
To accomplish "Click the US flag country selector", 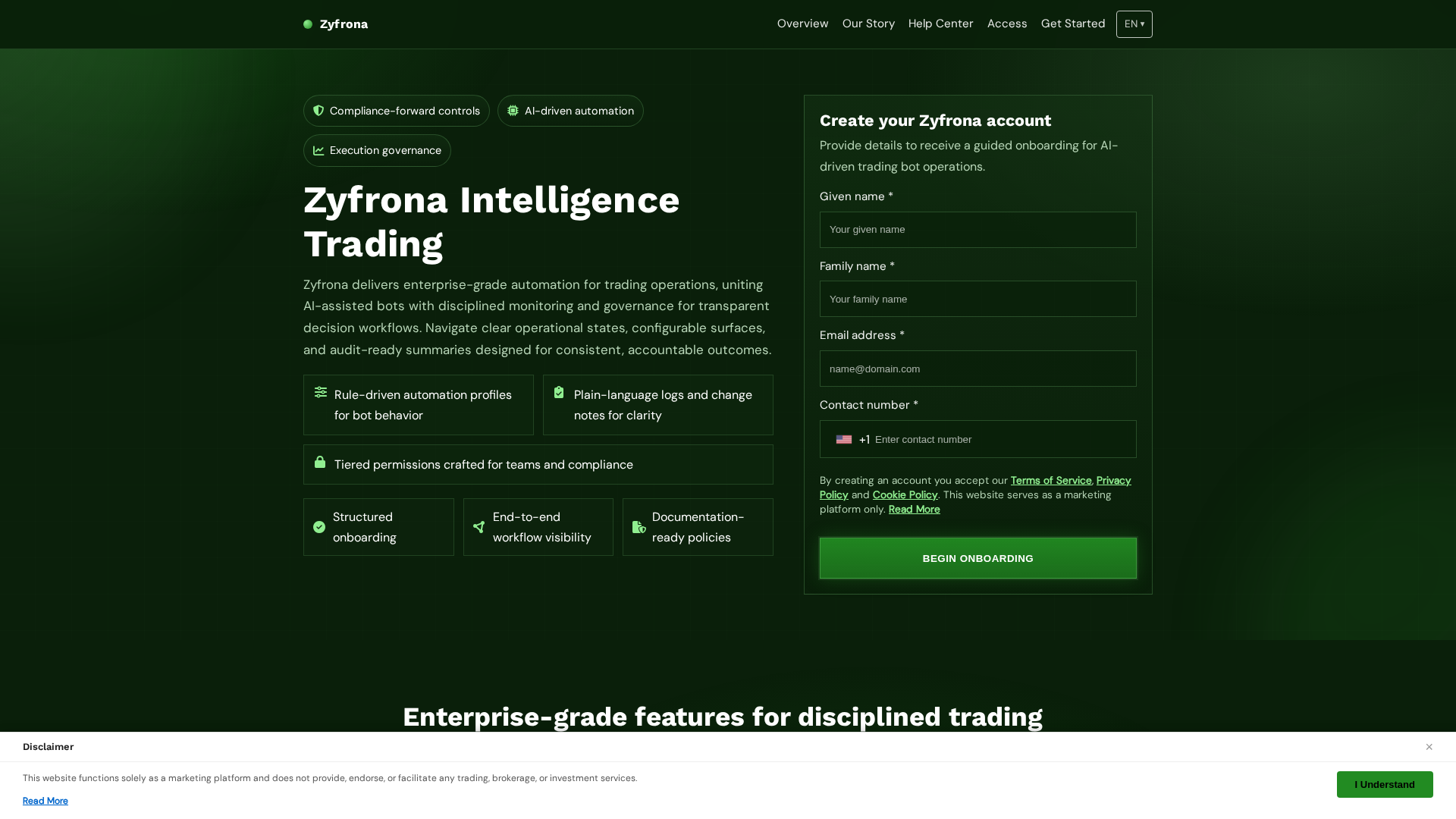I will tap(844, 440).
